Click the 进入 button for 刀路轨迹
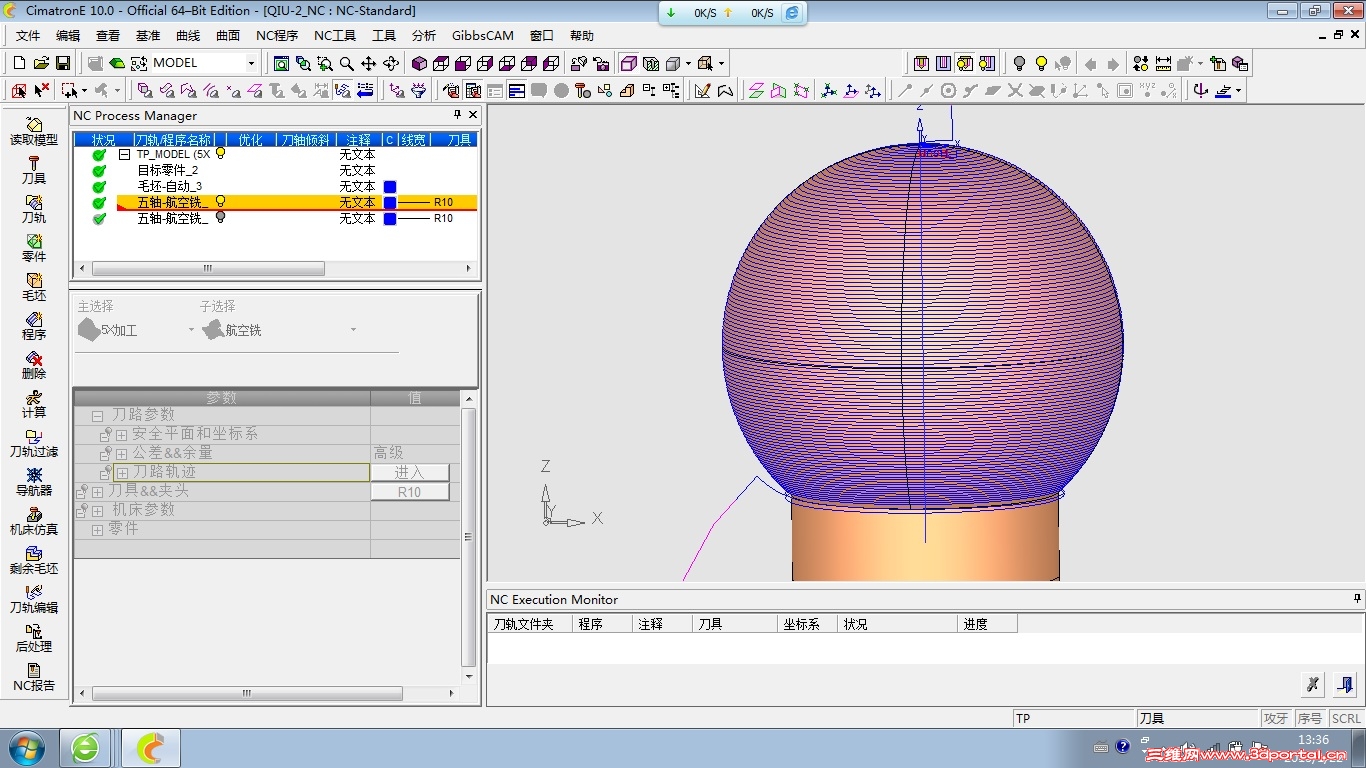 [x=409, y=472]
